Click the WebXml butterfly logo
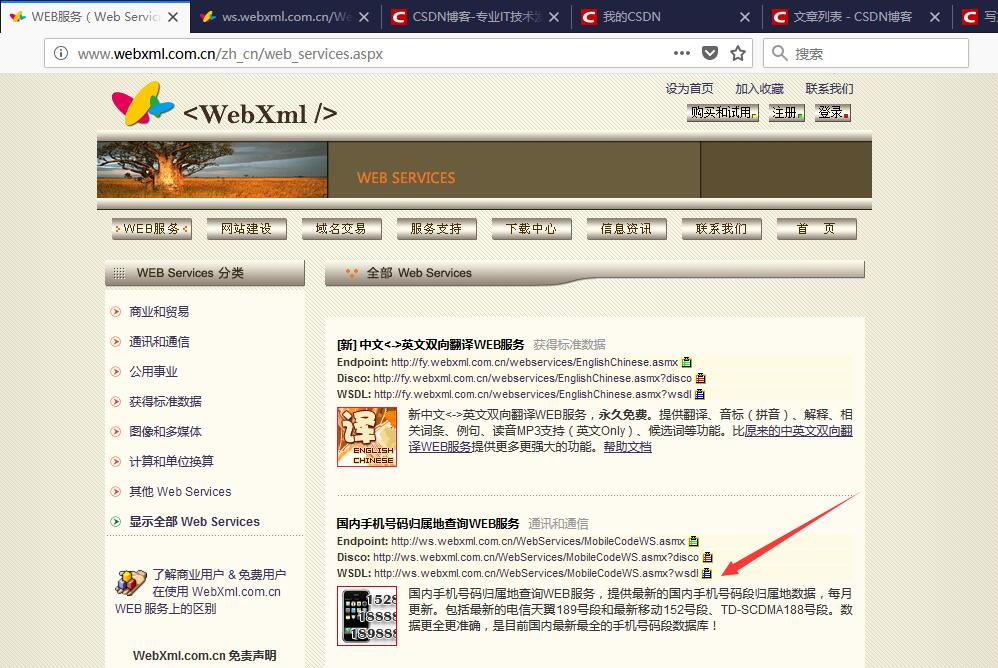Viewport: 998px width, 668px height. 142,103
